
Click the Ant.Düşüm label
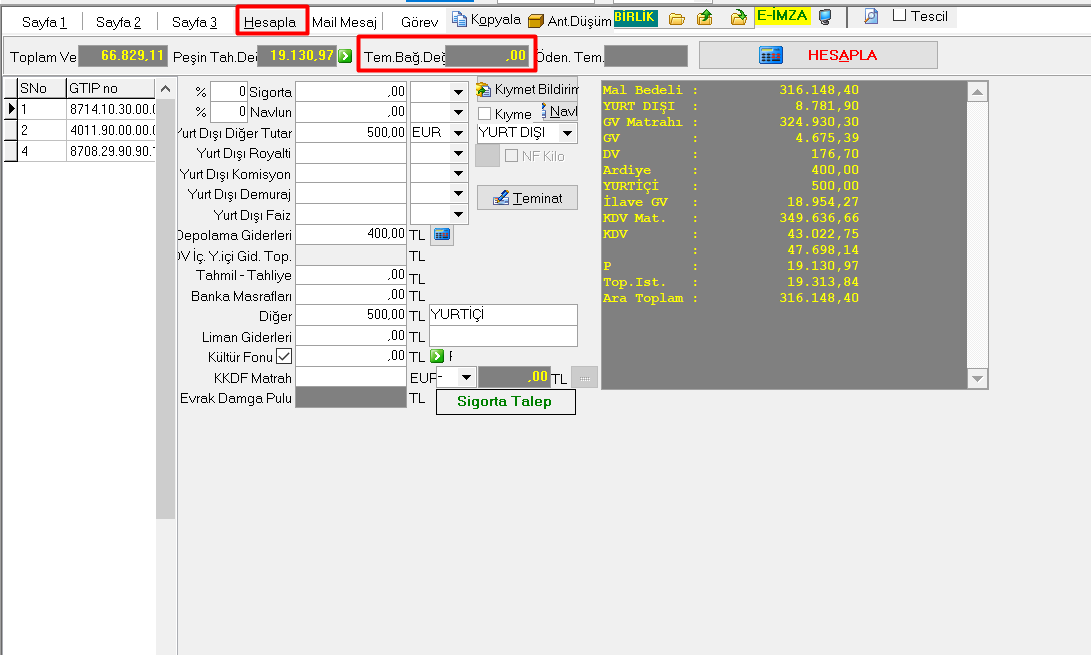580,22
